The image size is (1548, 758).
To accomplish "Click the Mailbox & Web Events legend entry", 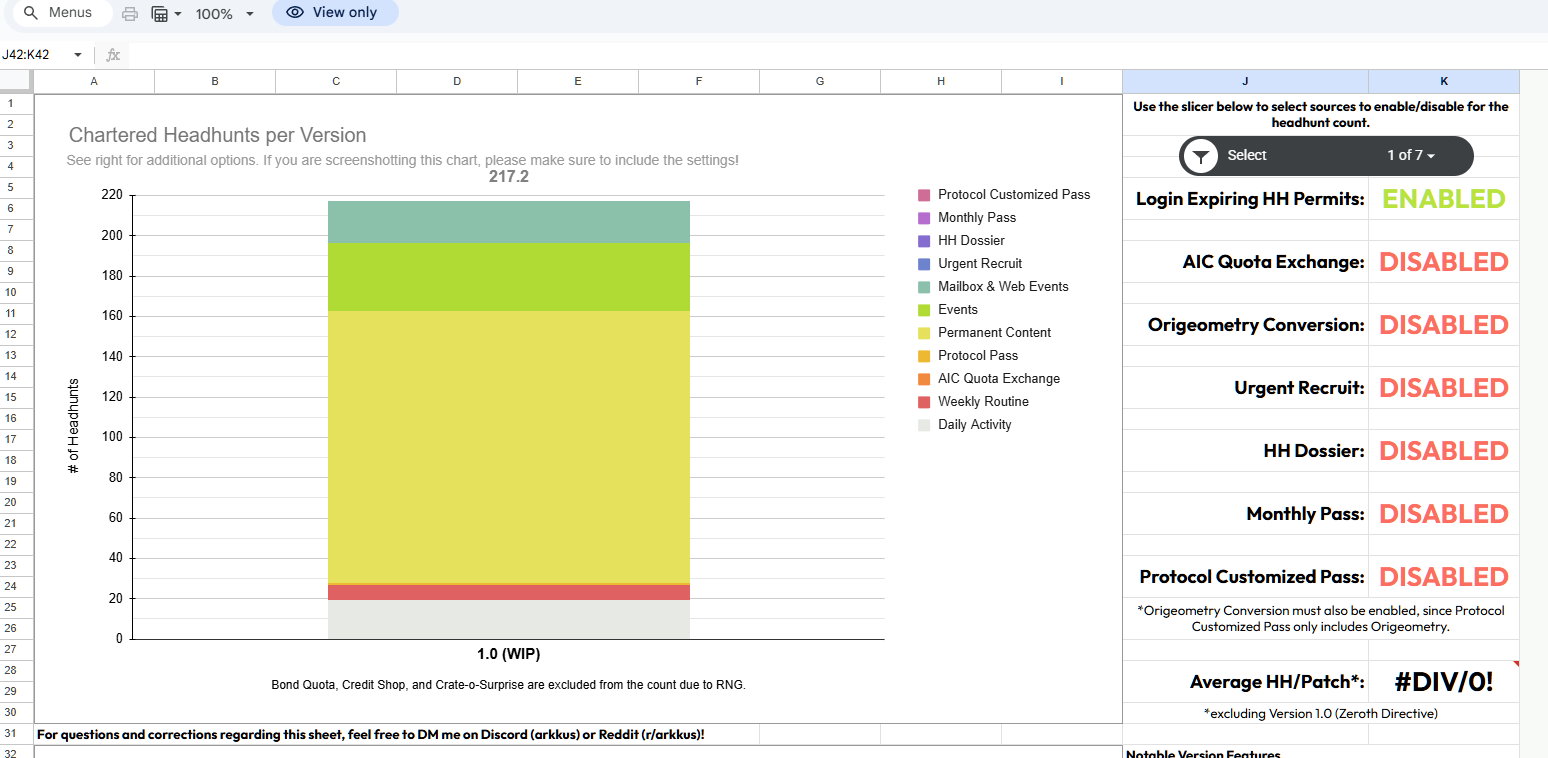I will click(1002, 287).
